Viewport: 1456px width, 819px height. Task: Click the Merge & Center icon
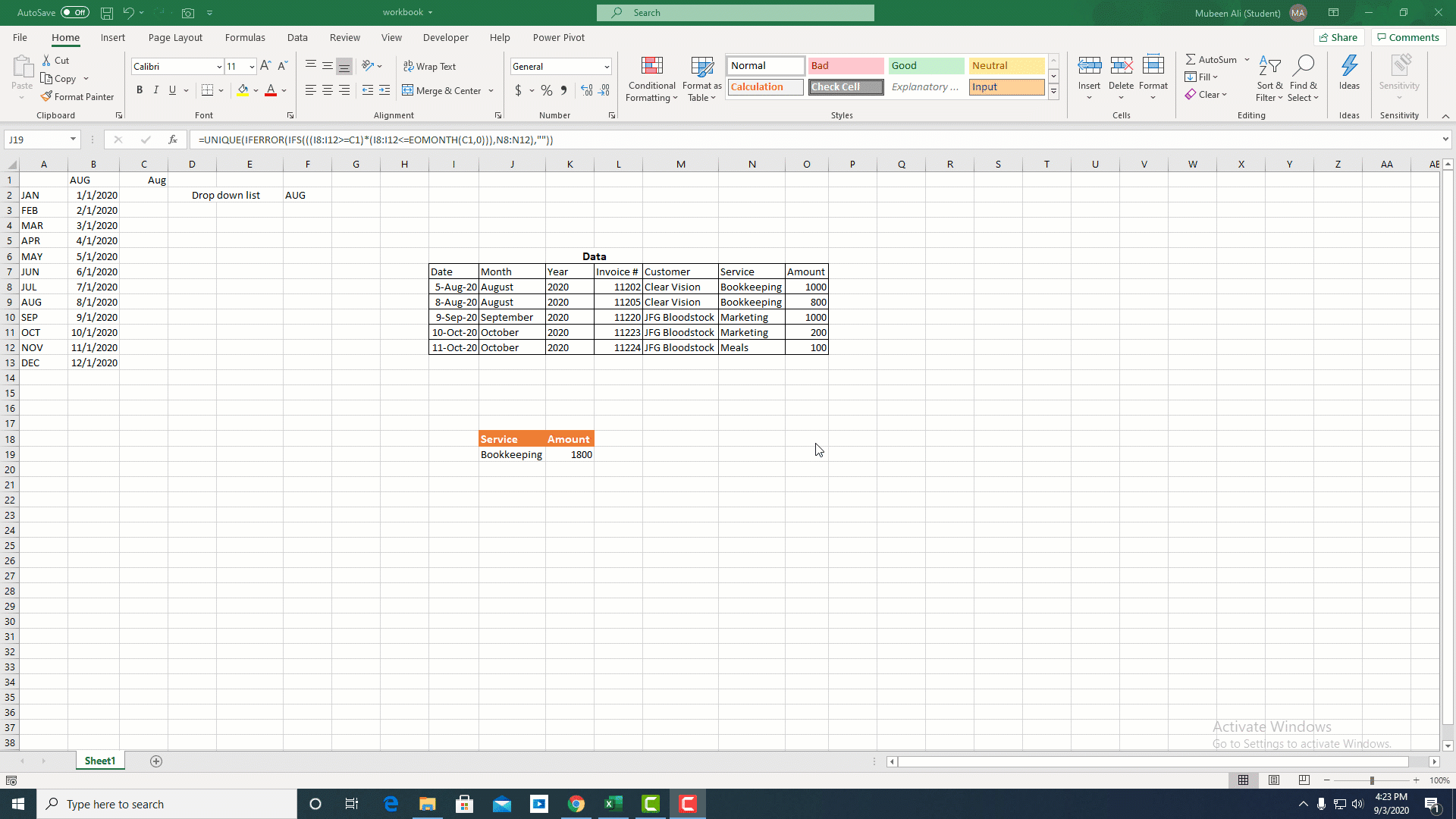pos(408,91)
